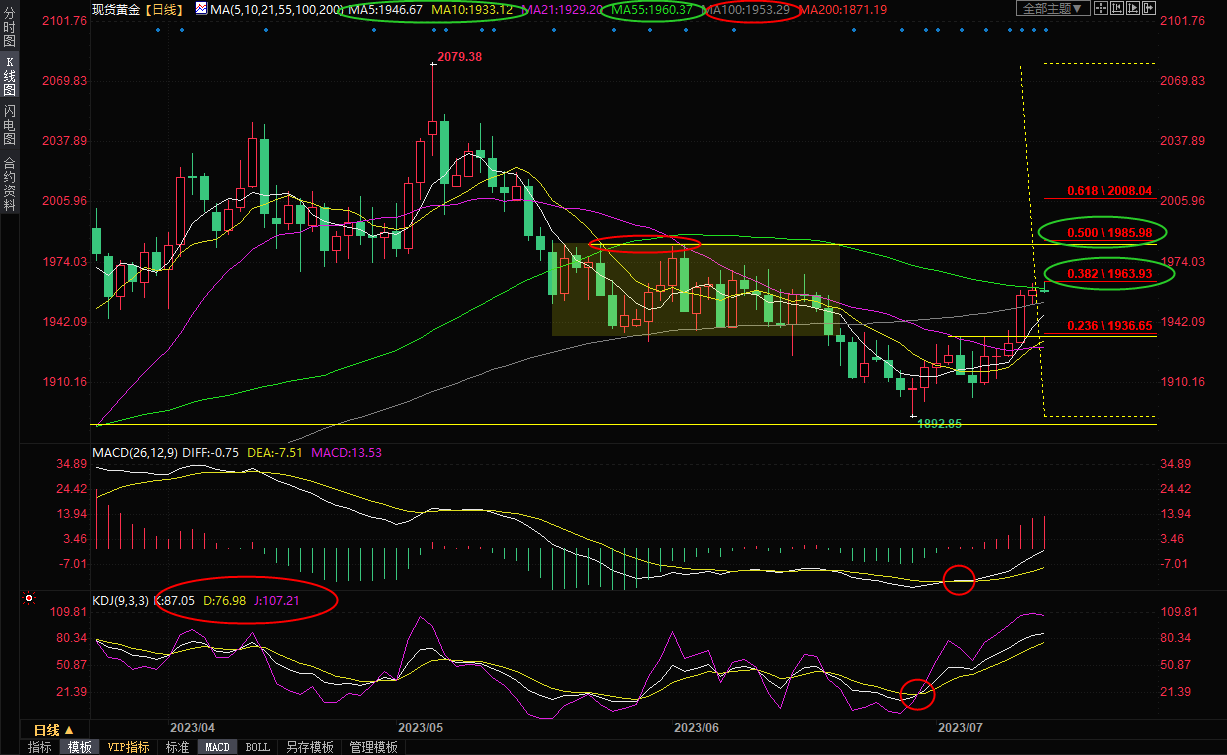
Task: Click the MA indicator chart icon
Action: click(x=201, y=9)
